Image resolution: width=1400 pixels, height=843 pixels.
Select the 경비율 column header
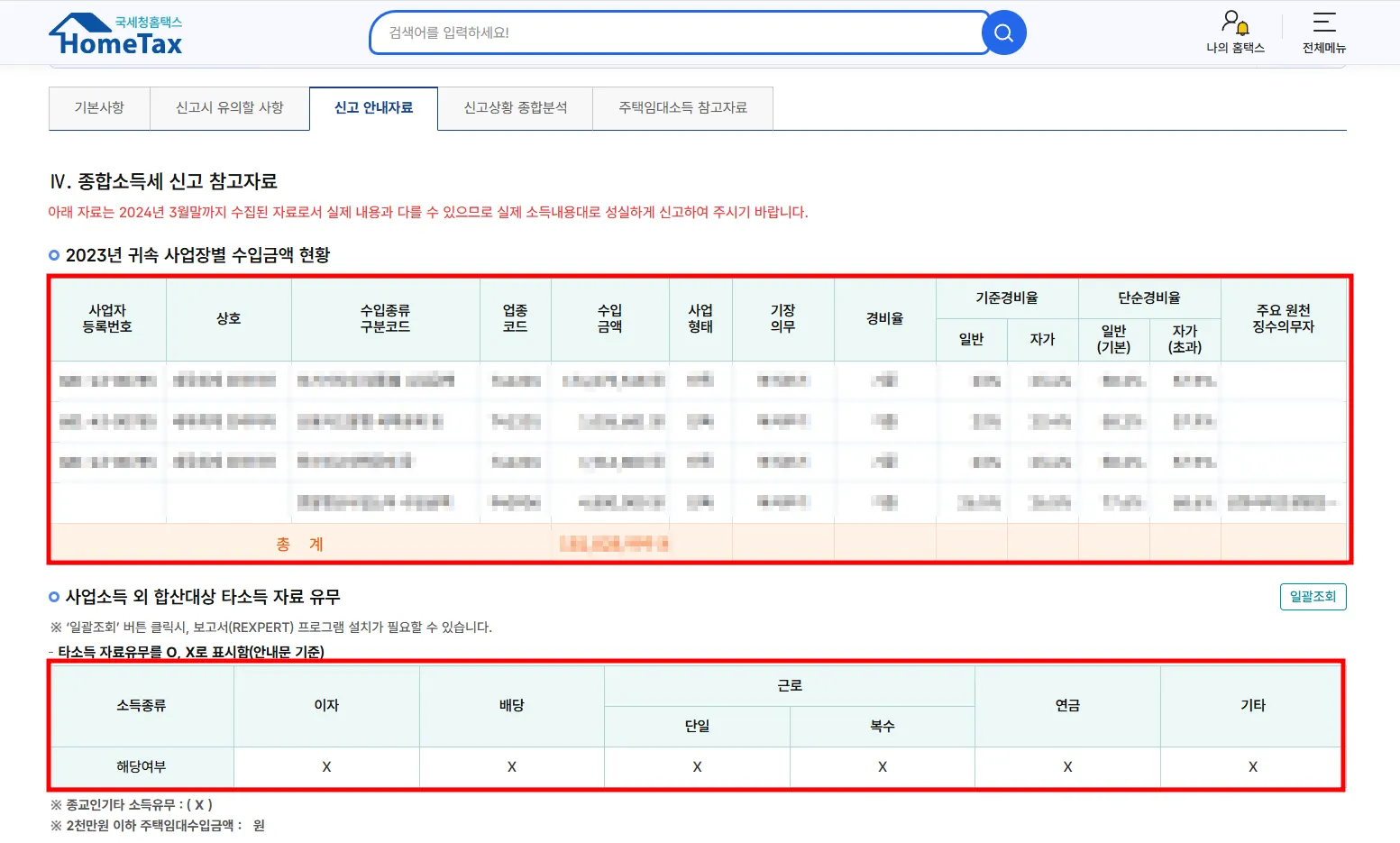(x=885, y=319)
